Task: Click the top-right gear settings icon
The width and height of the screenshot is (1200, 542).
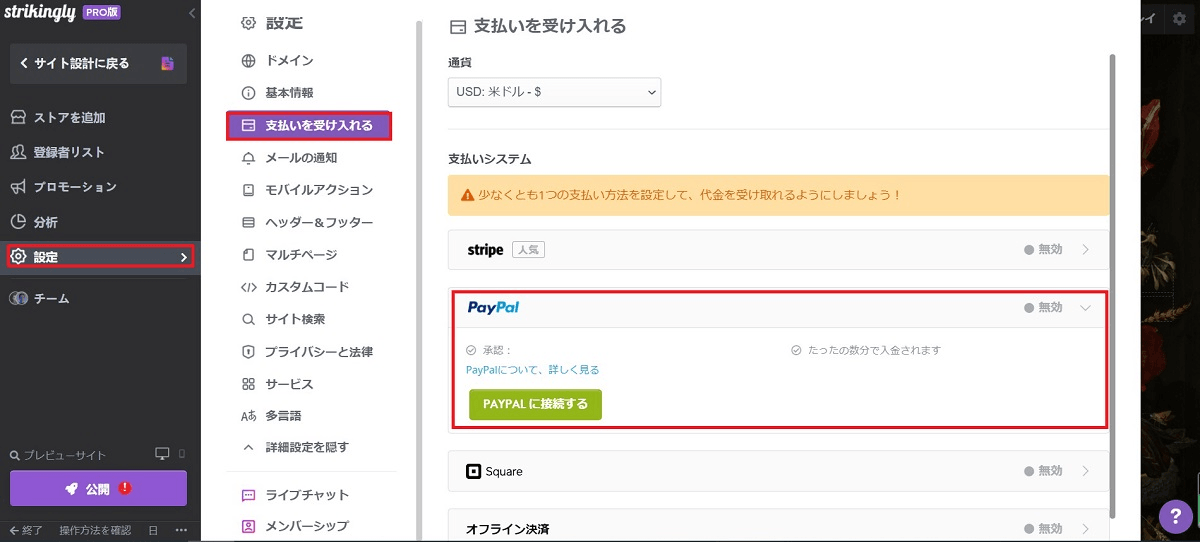Action: click(x=1179, y=19)
